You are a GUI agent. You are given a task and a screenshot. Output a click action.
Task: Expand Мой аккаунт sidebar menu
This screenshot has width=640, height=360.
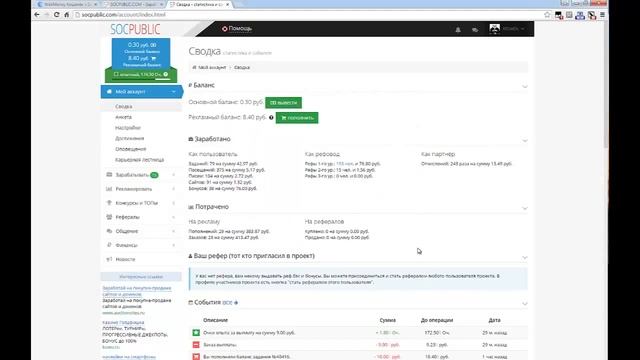click(142, 91)
